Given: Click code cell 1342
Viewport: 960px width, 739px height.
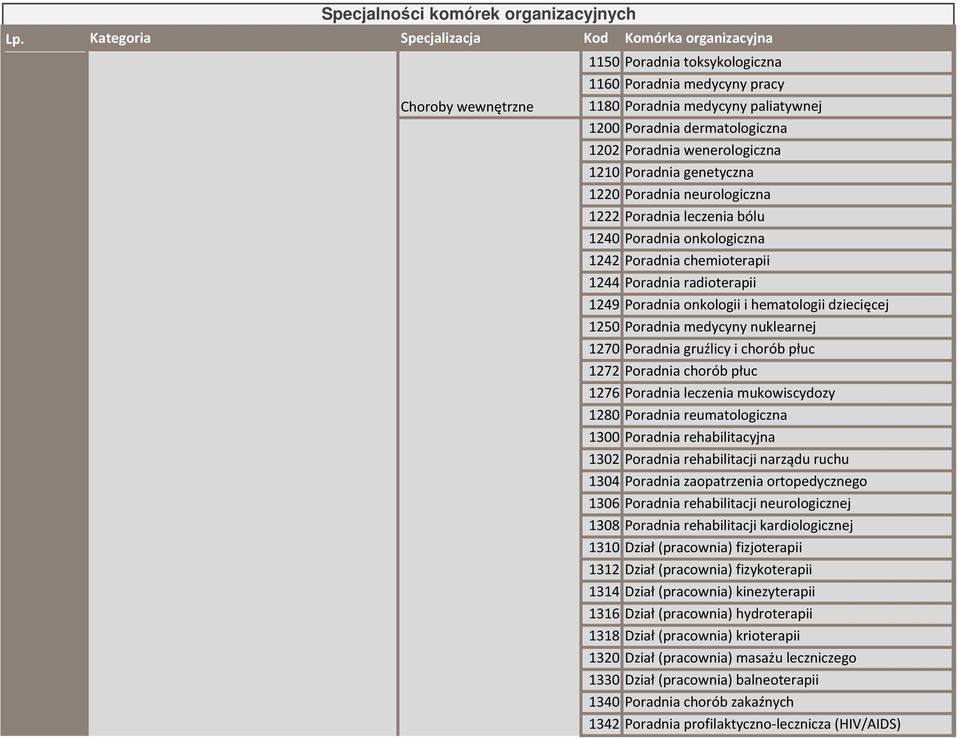Looking at the screenshot, I should (x=601, y=723).
